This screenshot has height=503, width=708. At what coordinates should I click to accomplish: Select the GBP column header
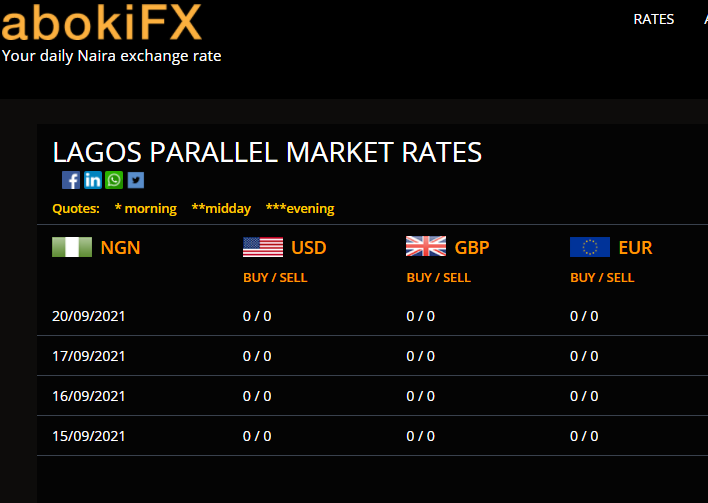click(x=472, y=247)
